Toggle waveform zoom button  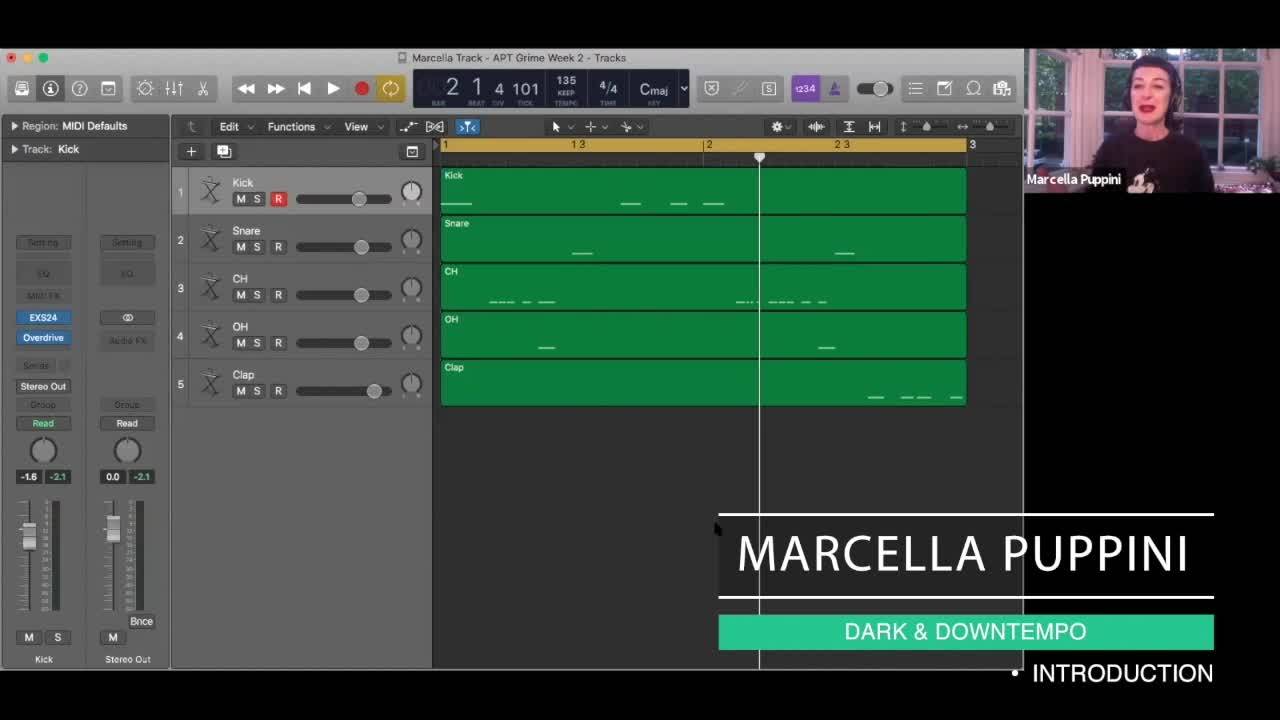pyautogui.click(x=816, y=127)
